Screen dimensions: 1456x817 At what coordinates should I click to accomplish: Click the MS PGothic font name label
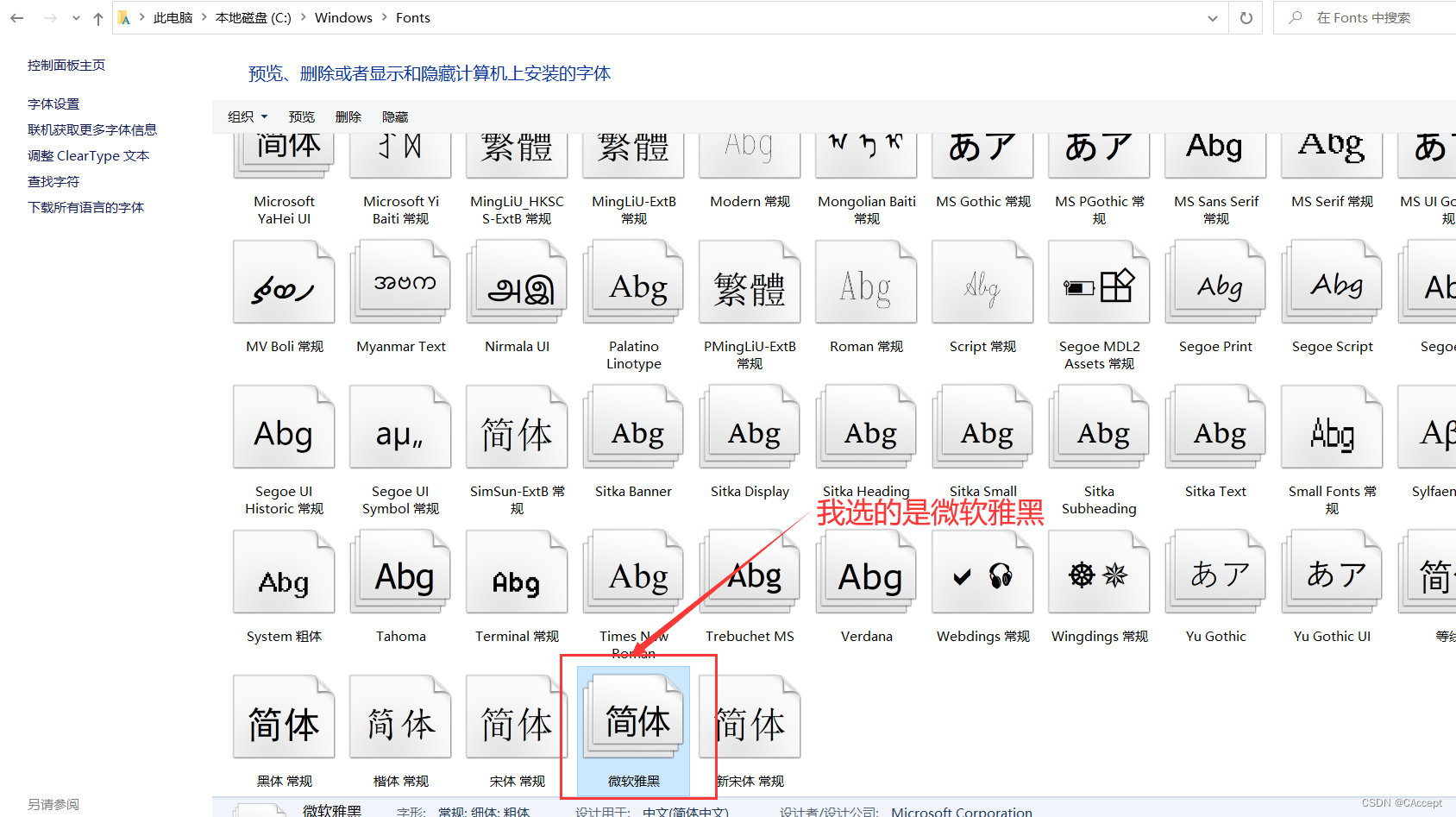click(x=1099, y=211)
